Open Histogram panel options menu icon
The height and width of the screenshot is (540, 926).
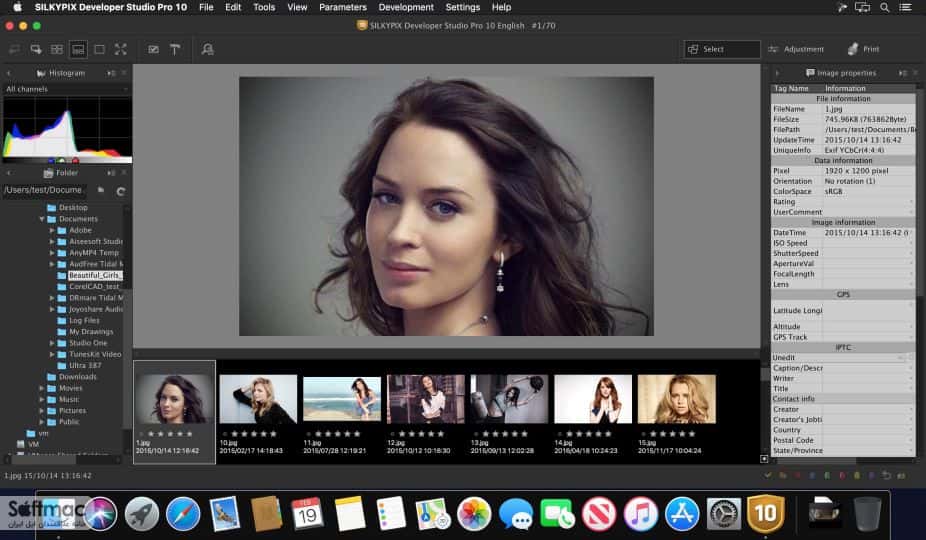pyautogui.click(x=111, y=73)
